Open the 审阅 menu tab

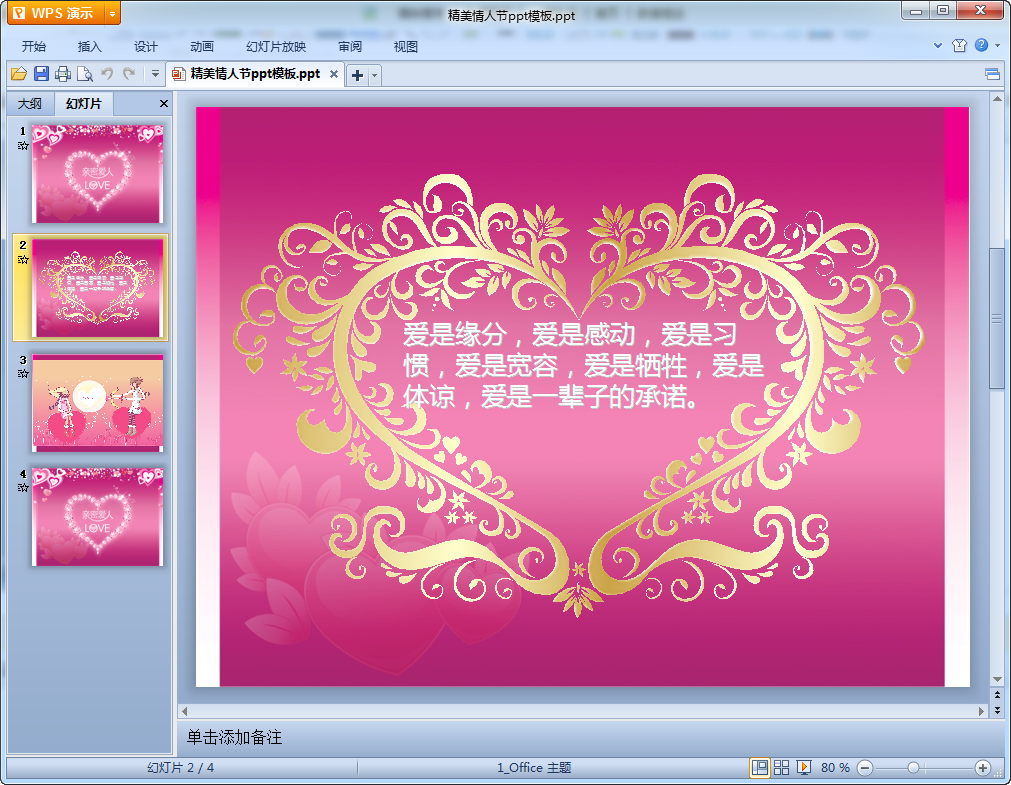[350, 46]
